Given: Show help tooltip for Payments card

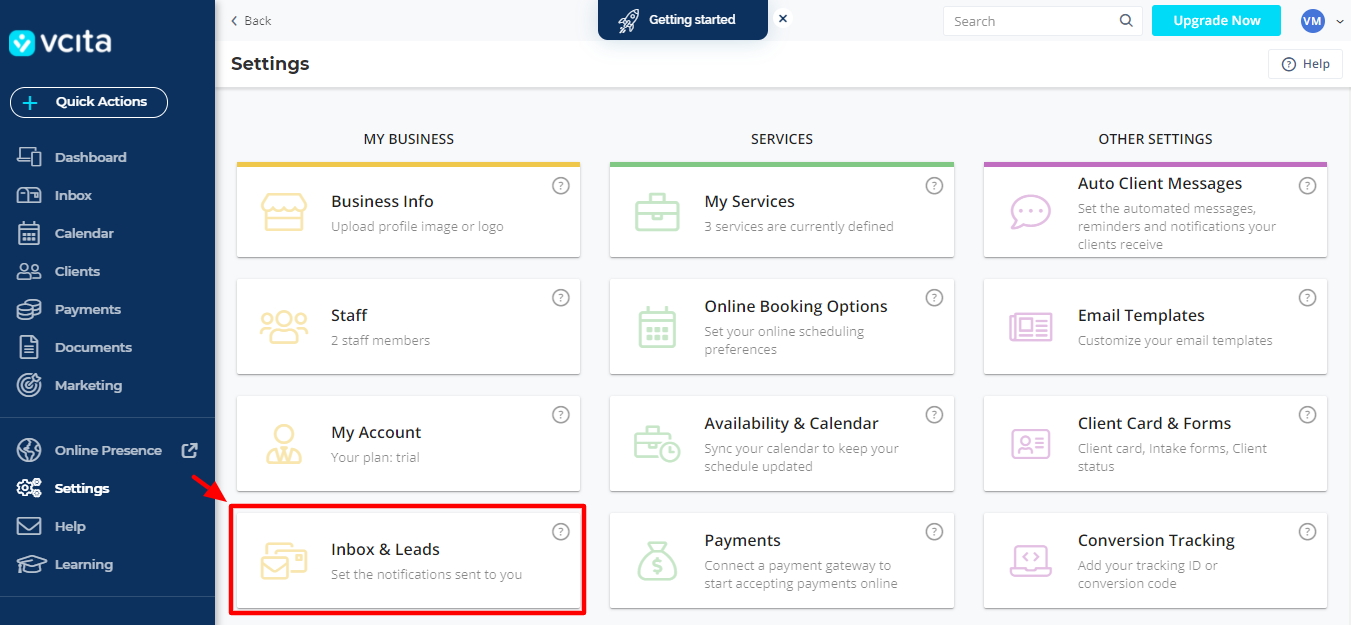Looking at the screenshot, I should [934, 532].
